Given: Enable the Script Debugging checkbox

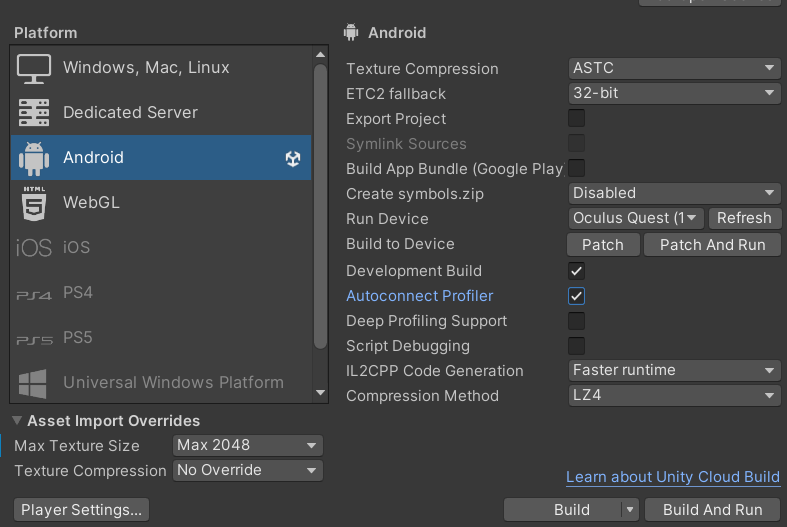Looking at the screenshot, I should (x=576, y=346).
